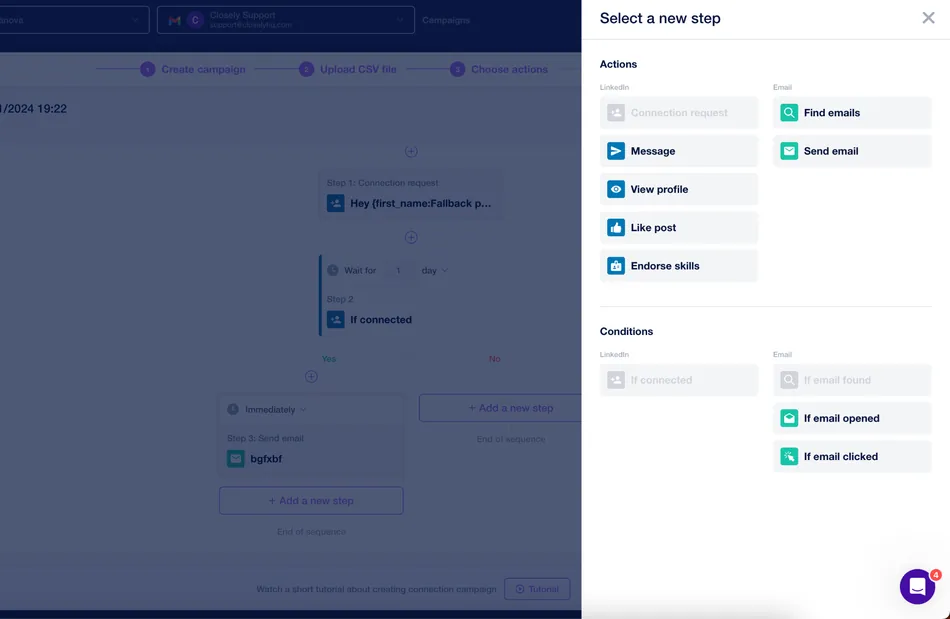Open the Closely Support account dropdown
Image resolution: width=950 pixels, height=619 pixels.
click(285, 20)
